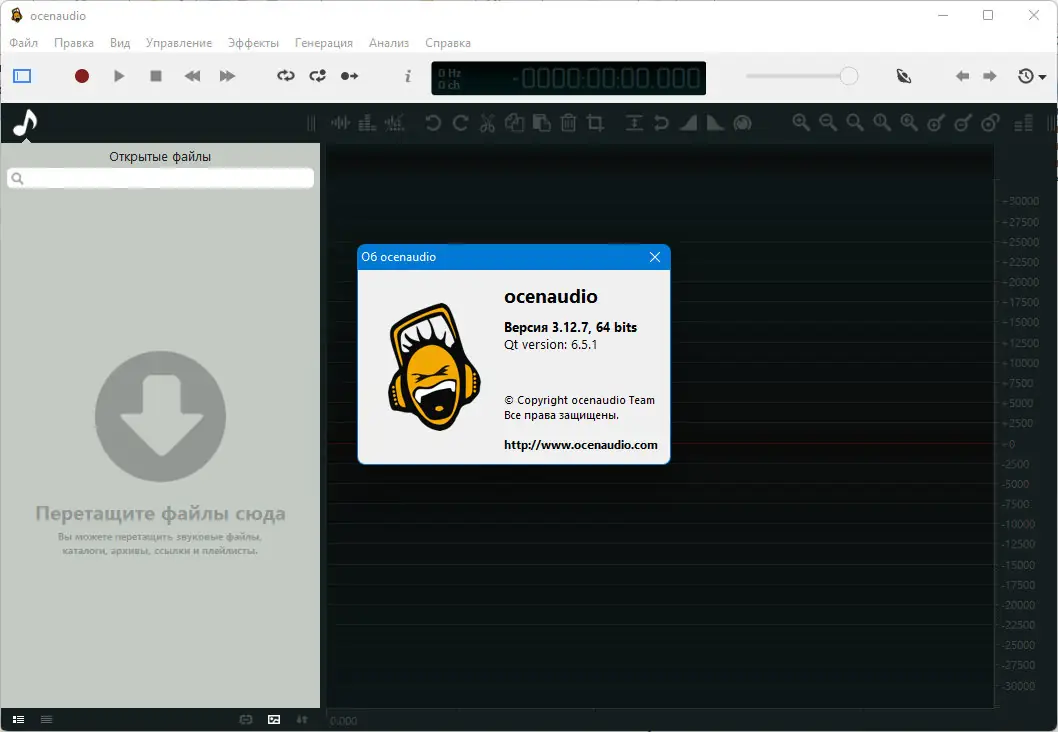The width and height of the screenshot is (1058, 732).
Task: Apply Fade Out with falling triangle icon
Action: (715, 123)
